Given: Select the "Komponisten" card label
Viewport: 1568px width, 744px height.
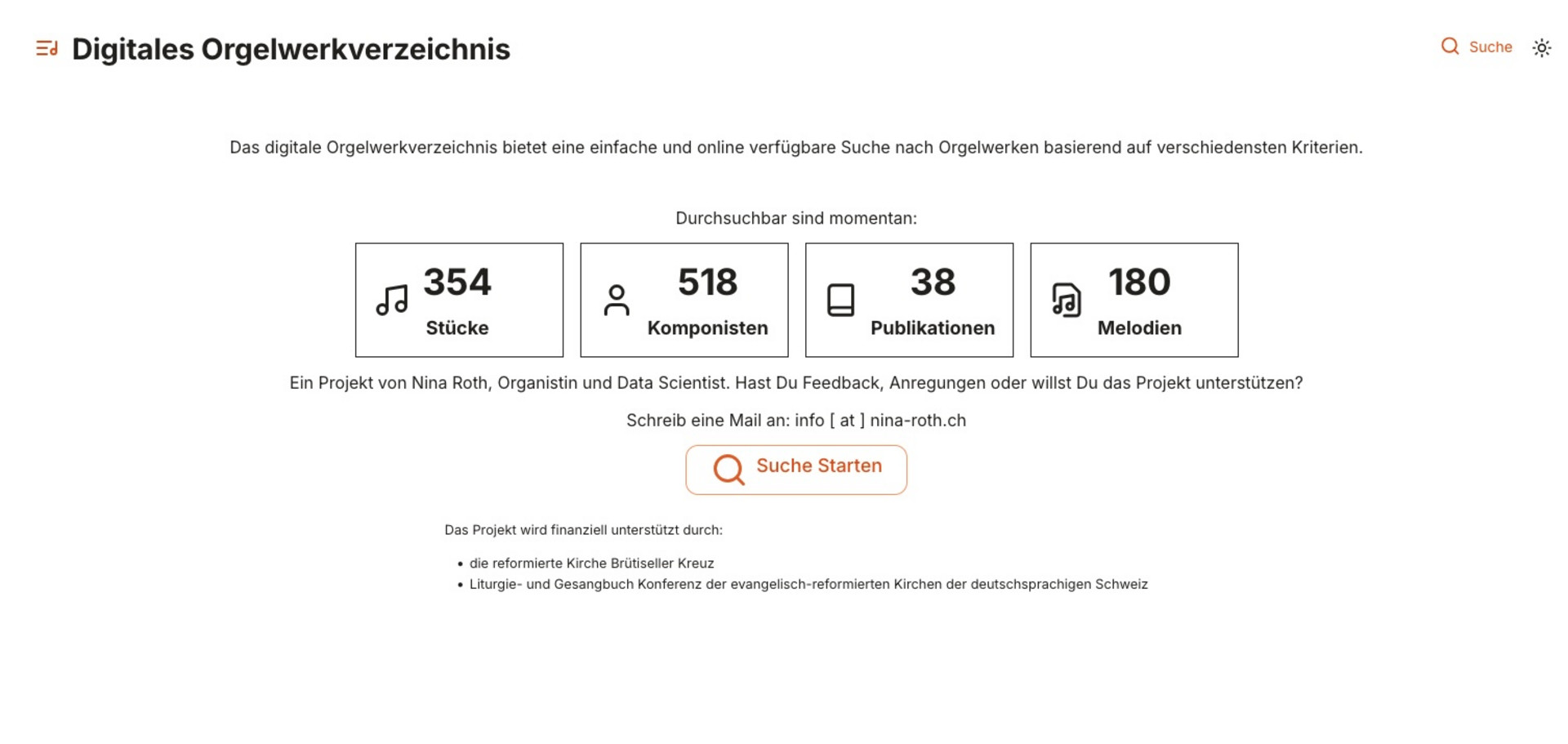Looking at the screenshot, I should pyautogui.click(x=707, y=328).
